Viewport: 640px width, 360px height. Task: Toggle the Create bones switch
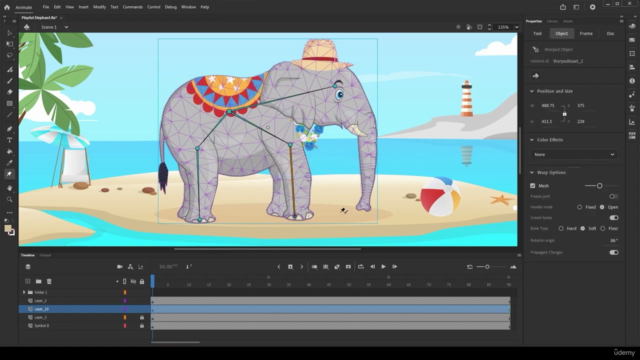point(613,218)
